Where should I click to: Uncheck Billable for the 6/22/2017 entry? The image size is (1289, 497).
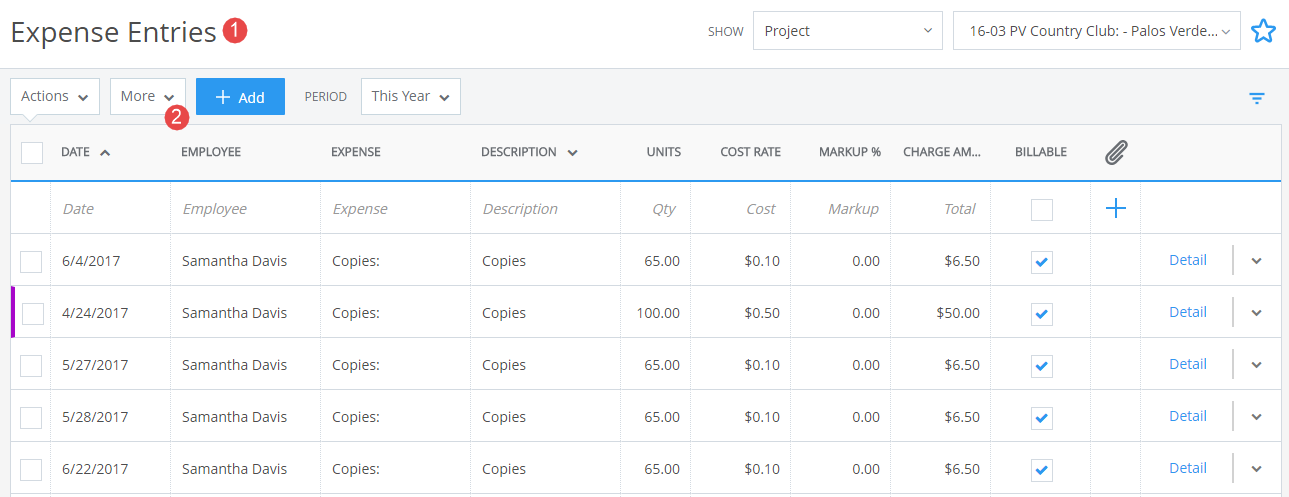pyautogui.click(x=1042, y=469)
